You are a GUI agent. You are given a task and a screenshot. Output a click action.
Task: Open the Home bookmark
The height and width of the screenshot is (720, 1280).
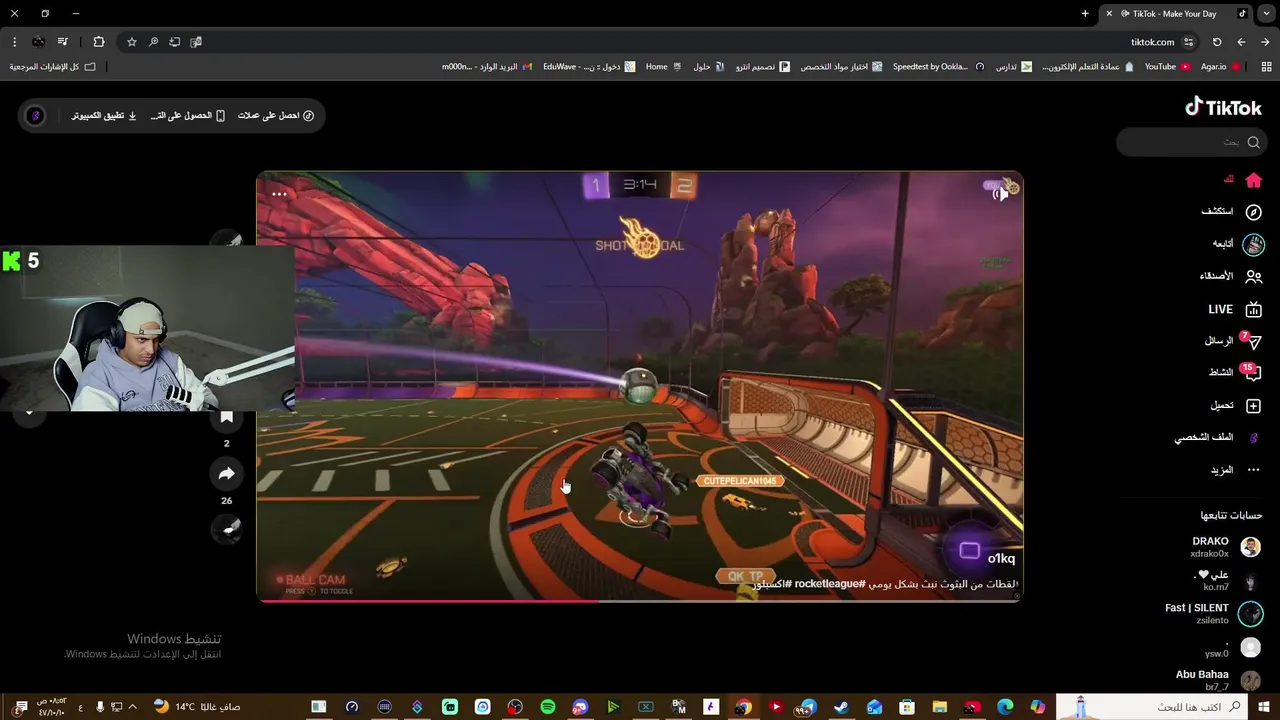point(664,67)
